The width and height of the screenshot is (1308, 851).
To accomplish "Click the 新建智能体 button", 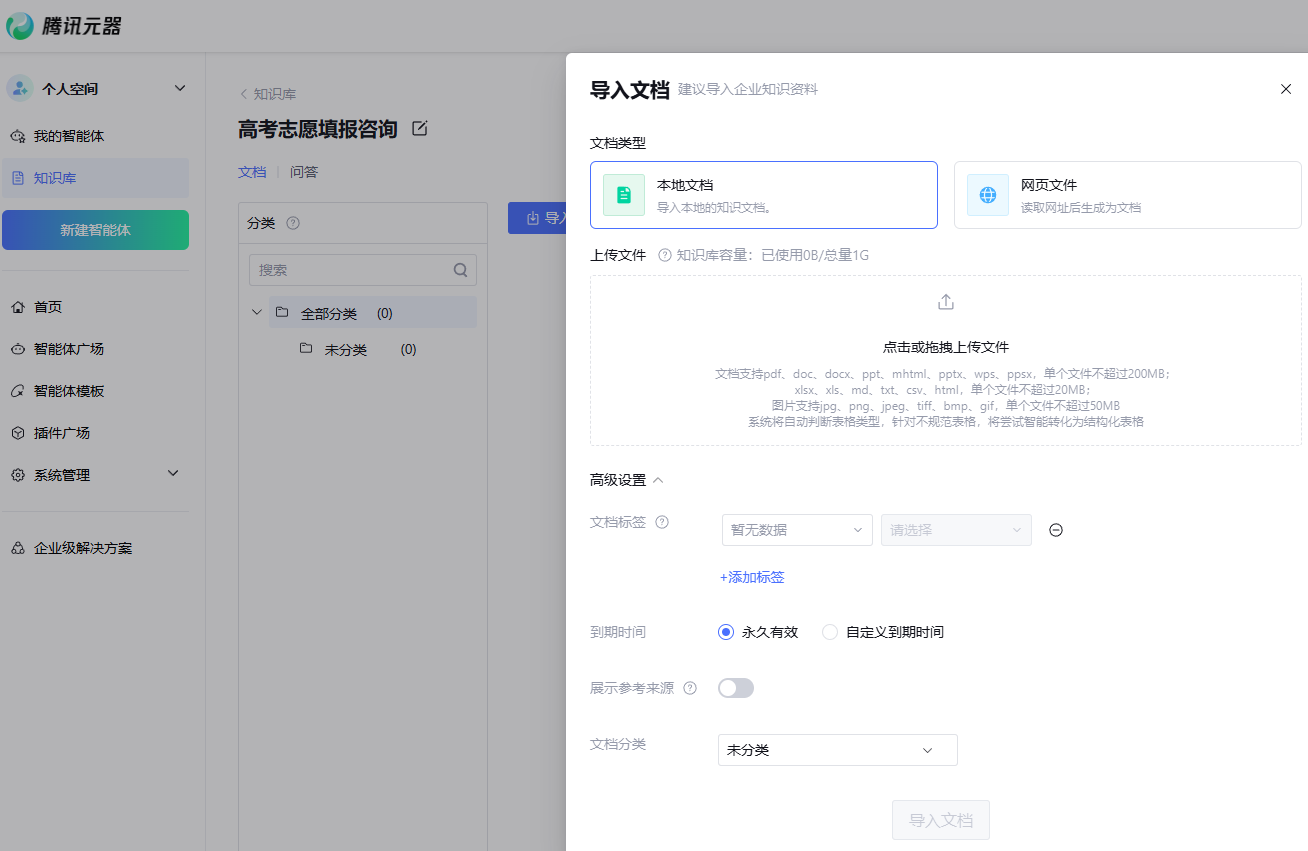I will point(95,230).
